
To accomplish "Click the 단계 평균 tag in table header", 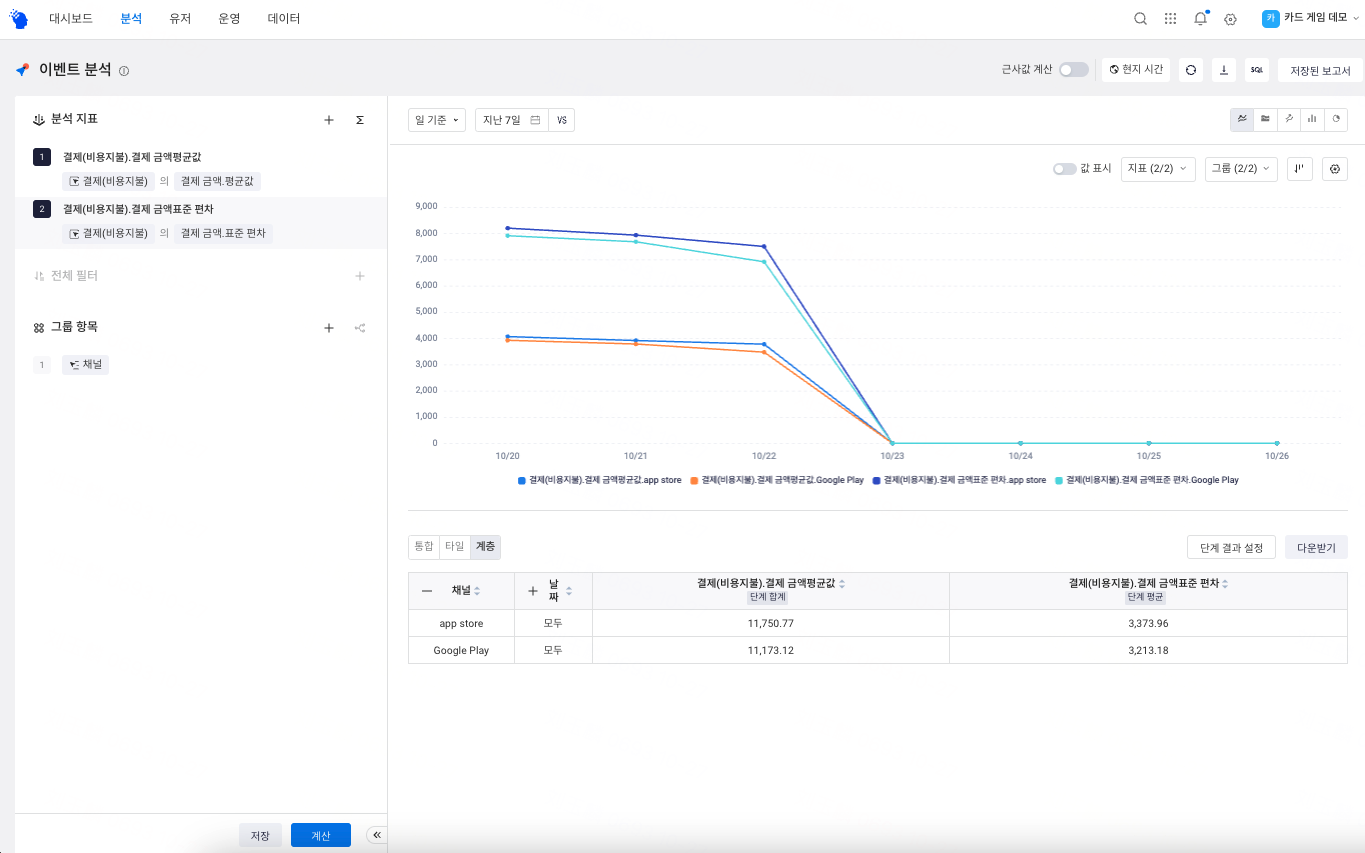I will click(1145, 597).
